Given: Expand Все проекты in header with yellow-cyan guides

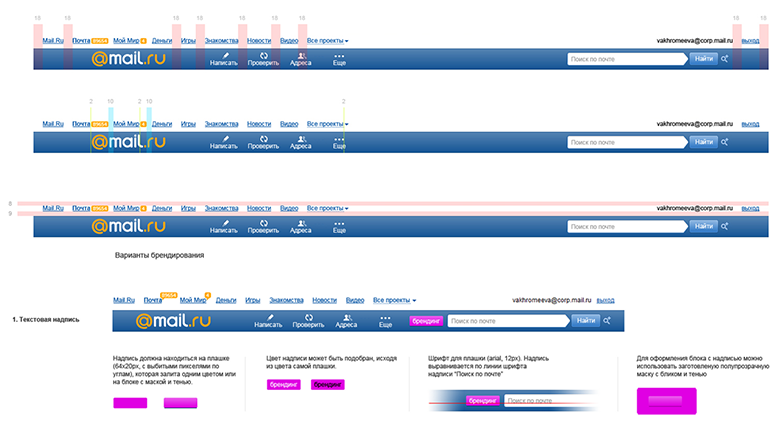Looking at the screenshot, I should [x=327, y=123].
